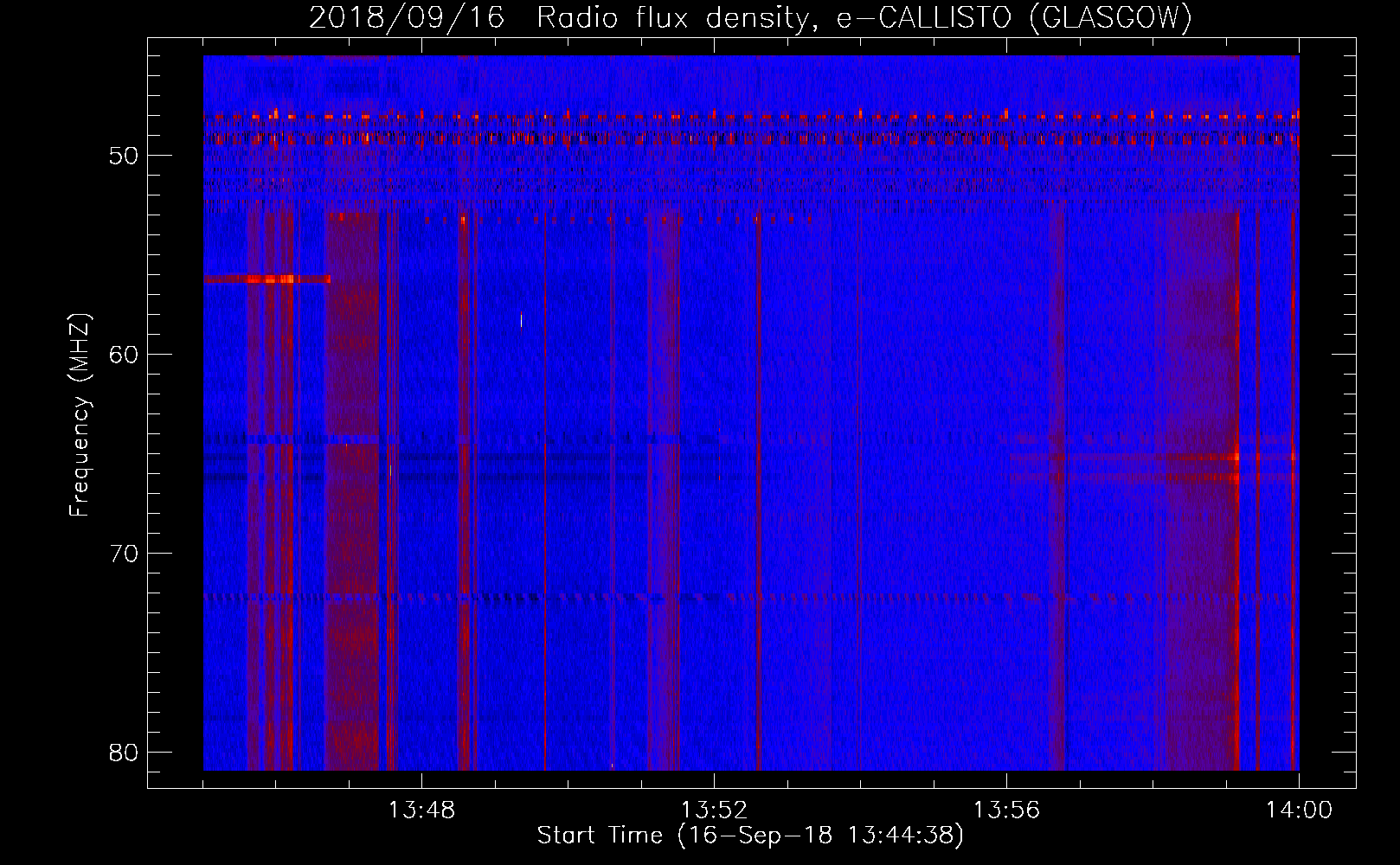Click the 'Frequency (MHZ)' y-axis label
The height and width of the screenshot is (865, 1400).
click(x=79, y=415)
